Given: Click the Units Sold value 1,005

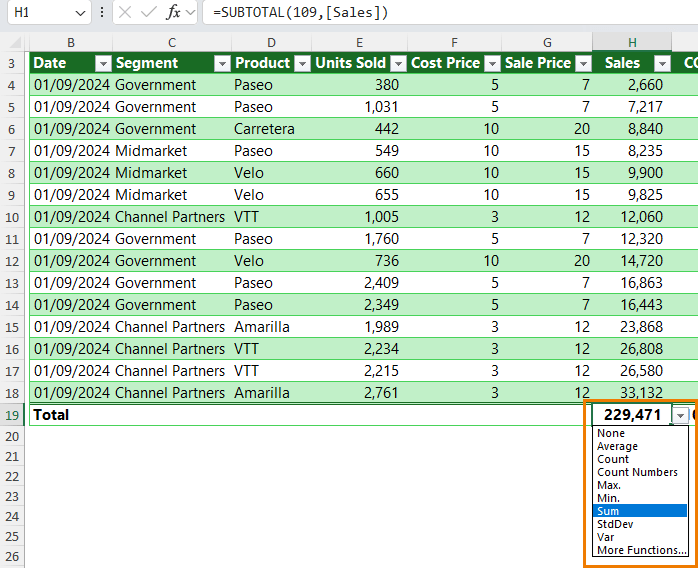Looking at the screenshot, I should point(359,217).
